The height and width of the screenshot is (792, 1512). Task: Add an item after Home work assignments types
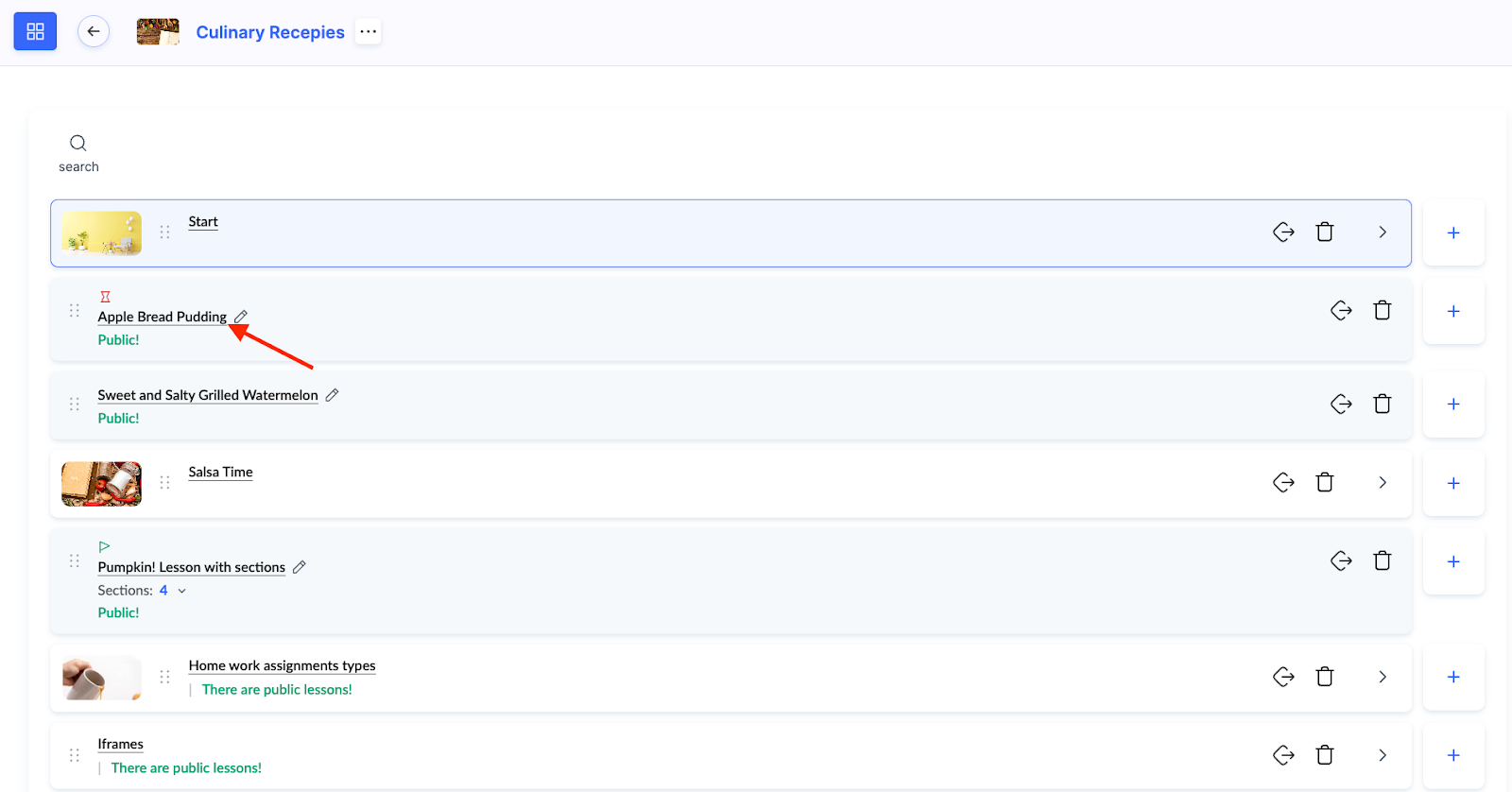tap(1453, 677)
